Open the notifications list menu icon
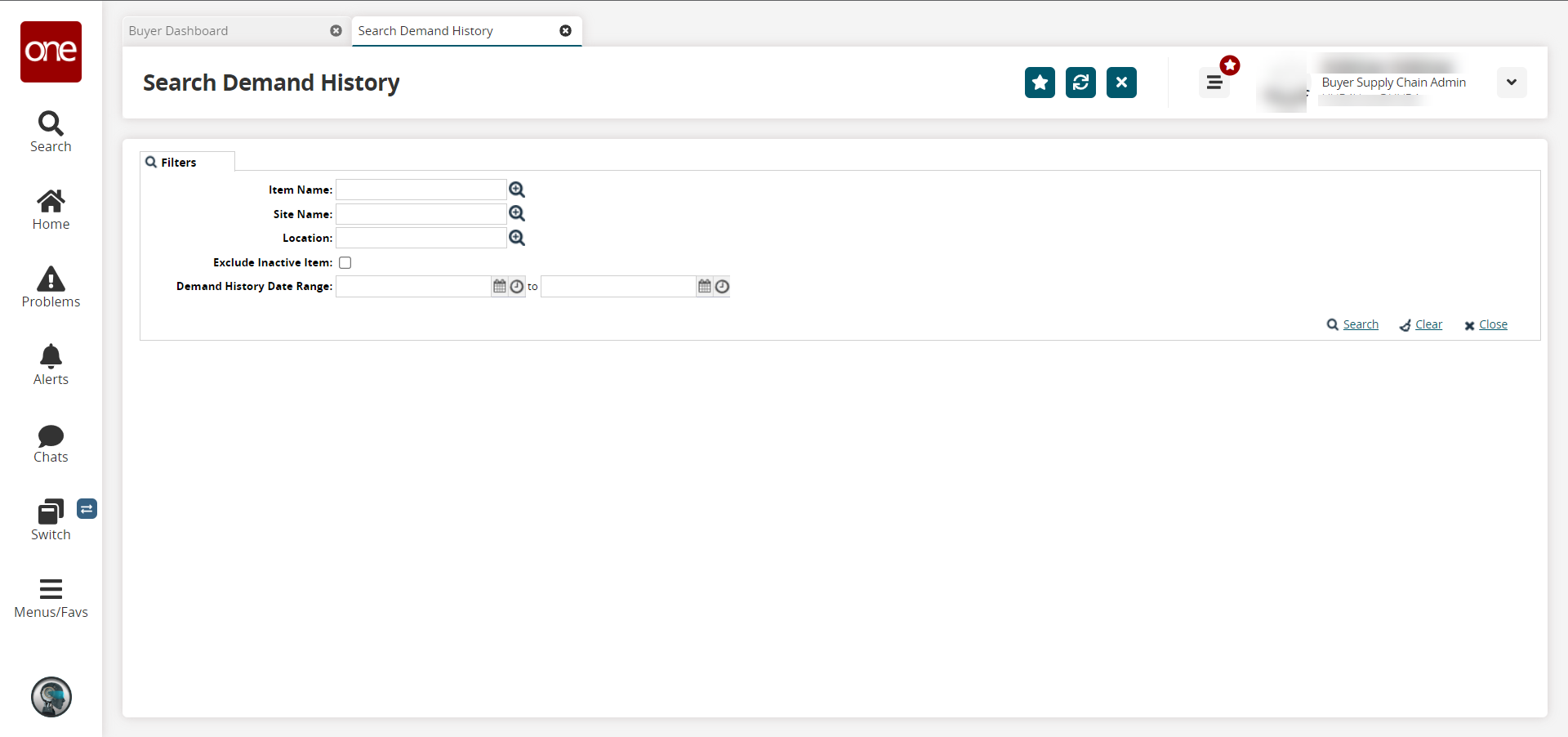 1214,83
